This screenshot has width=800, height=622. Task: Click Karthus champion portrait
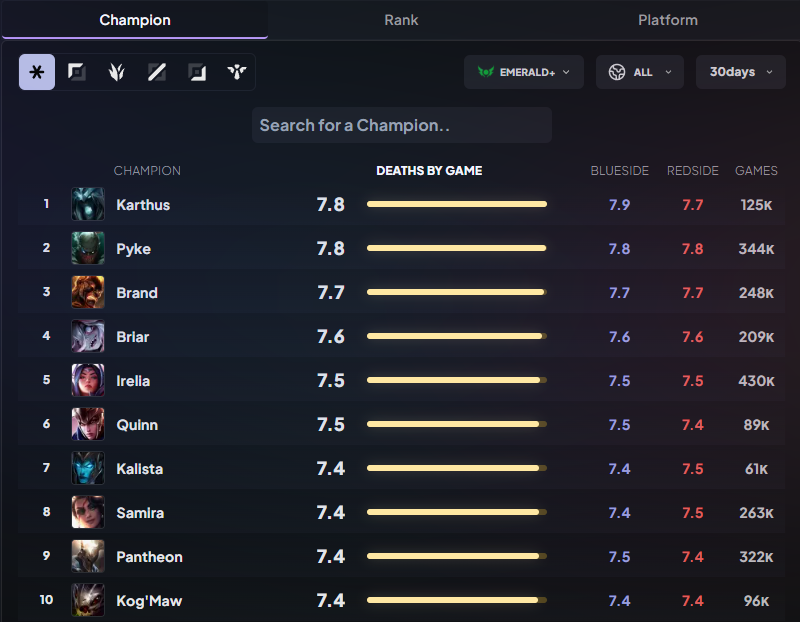(88, 204)
